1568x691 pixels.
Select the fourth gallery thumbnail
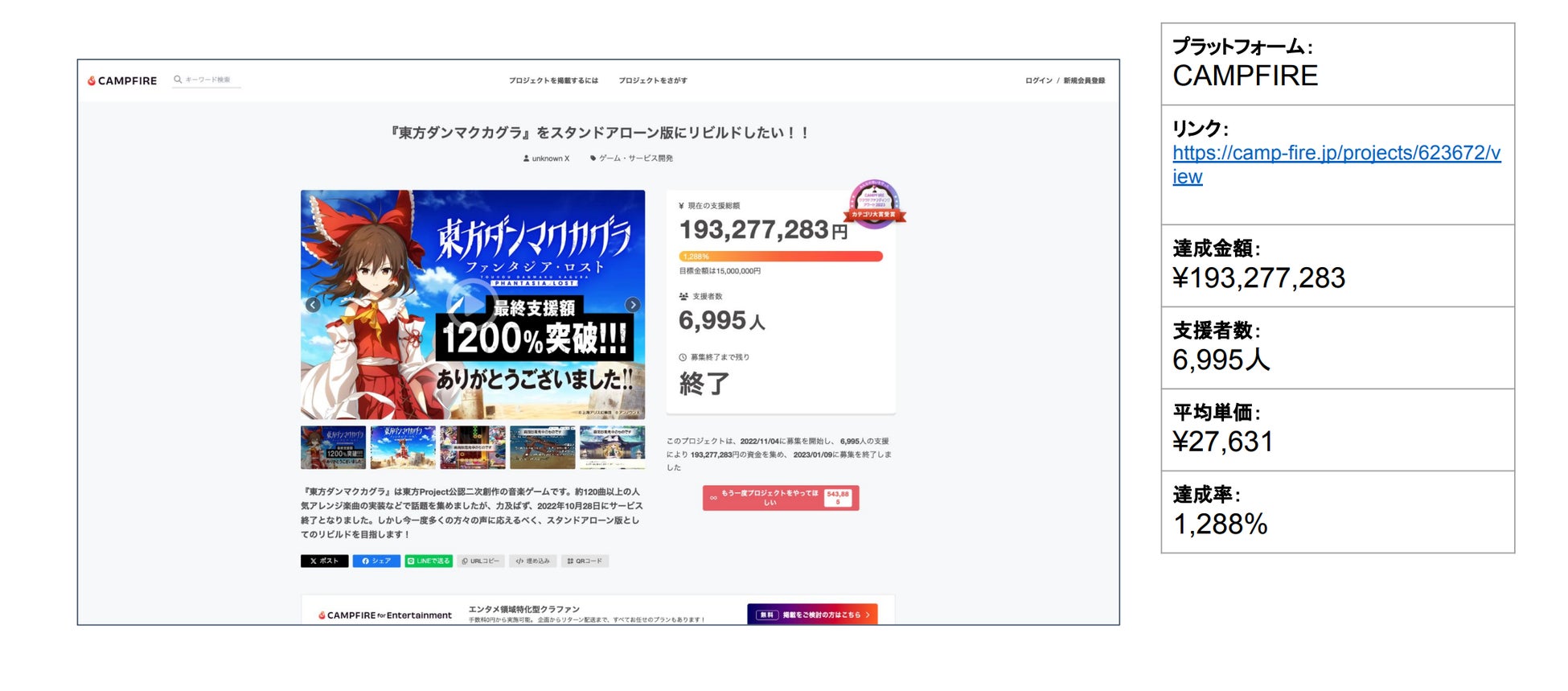coord(543,447)
